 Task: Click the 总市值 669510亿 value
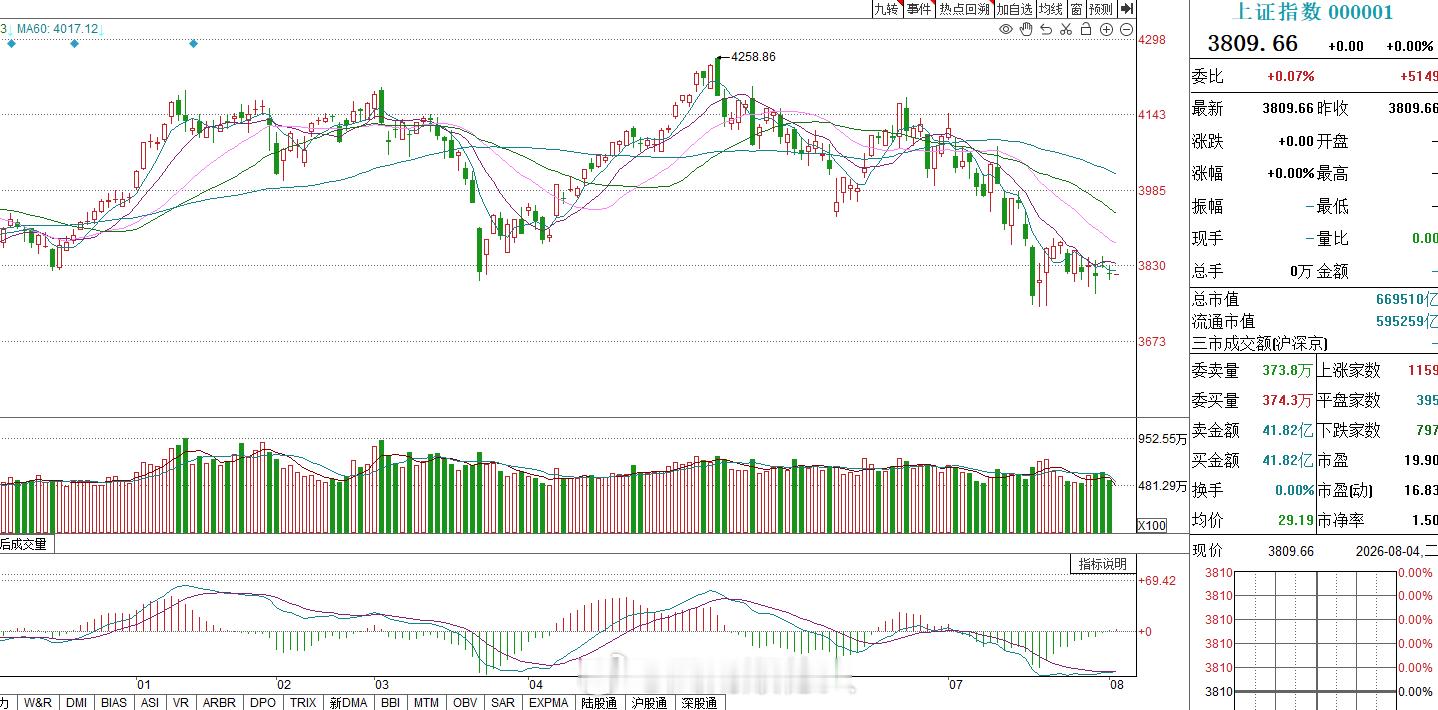point(1406,299)
